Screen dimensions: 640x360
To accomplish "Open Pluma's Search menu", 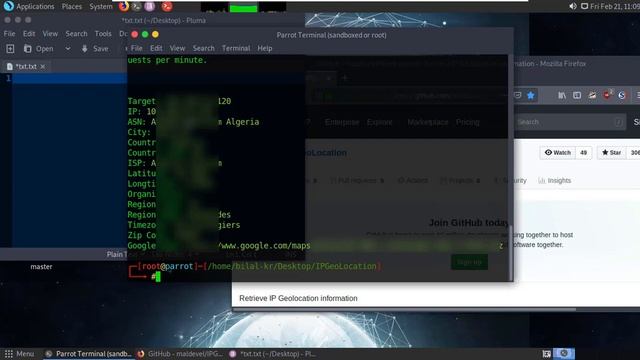I will [x=76, y=34].
